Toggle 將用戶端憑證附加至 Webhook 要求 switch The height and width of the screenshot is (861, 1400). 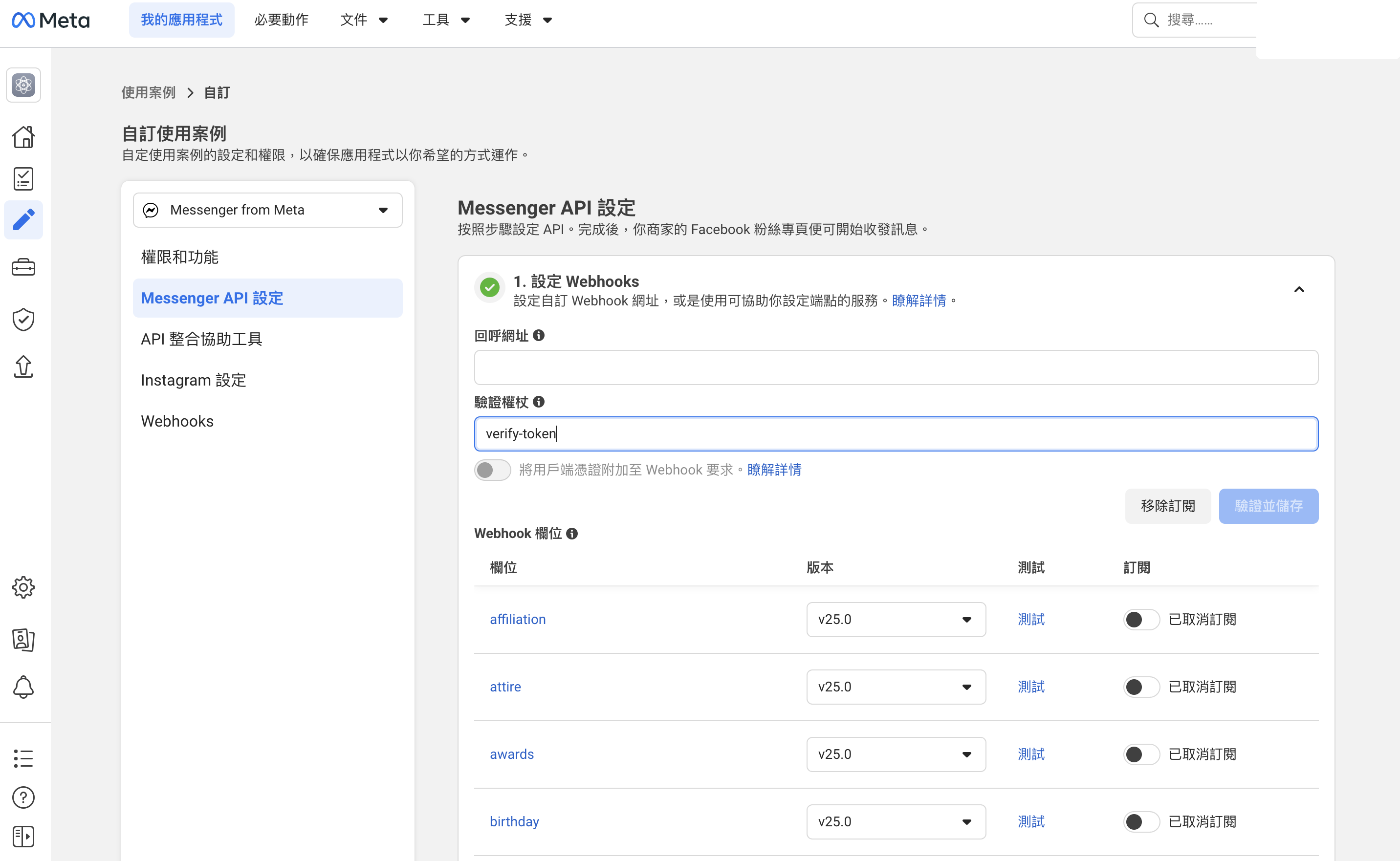tap(493, 470)
